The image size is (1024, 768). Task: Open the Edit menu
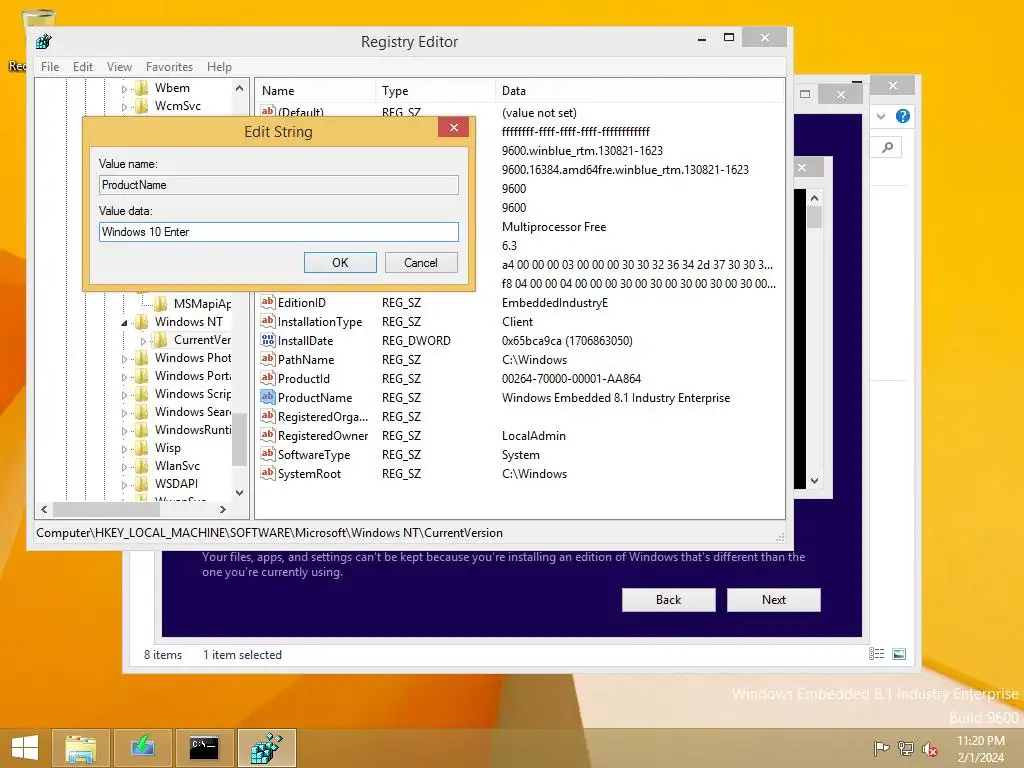click(82, 67)
